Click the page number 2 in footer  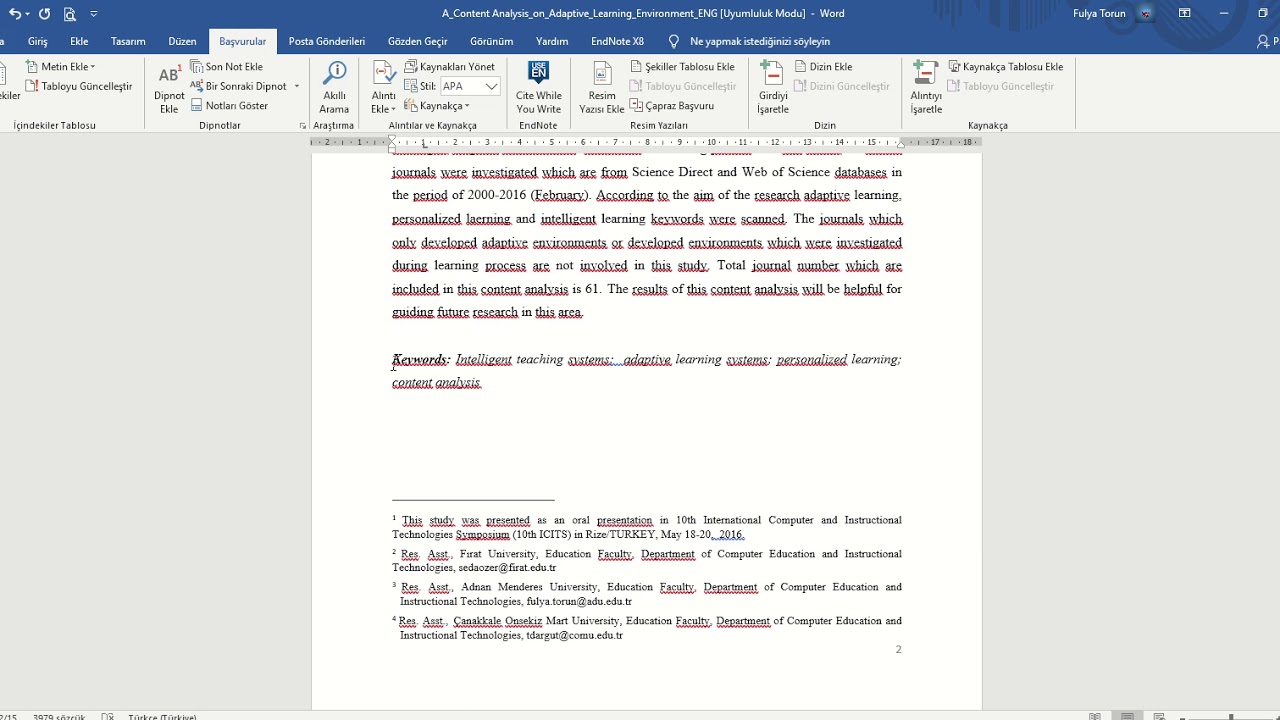[898, 650]
